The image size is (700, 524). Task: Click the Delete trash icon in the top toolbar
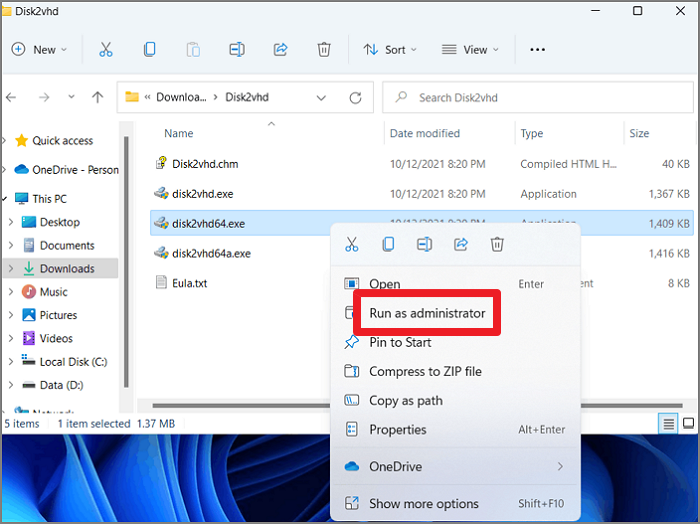click(324, 49)
